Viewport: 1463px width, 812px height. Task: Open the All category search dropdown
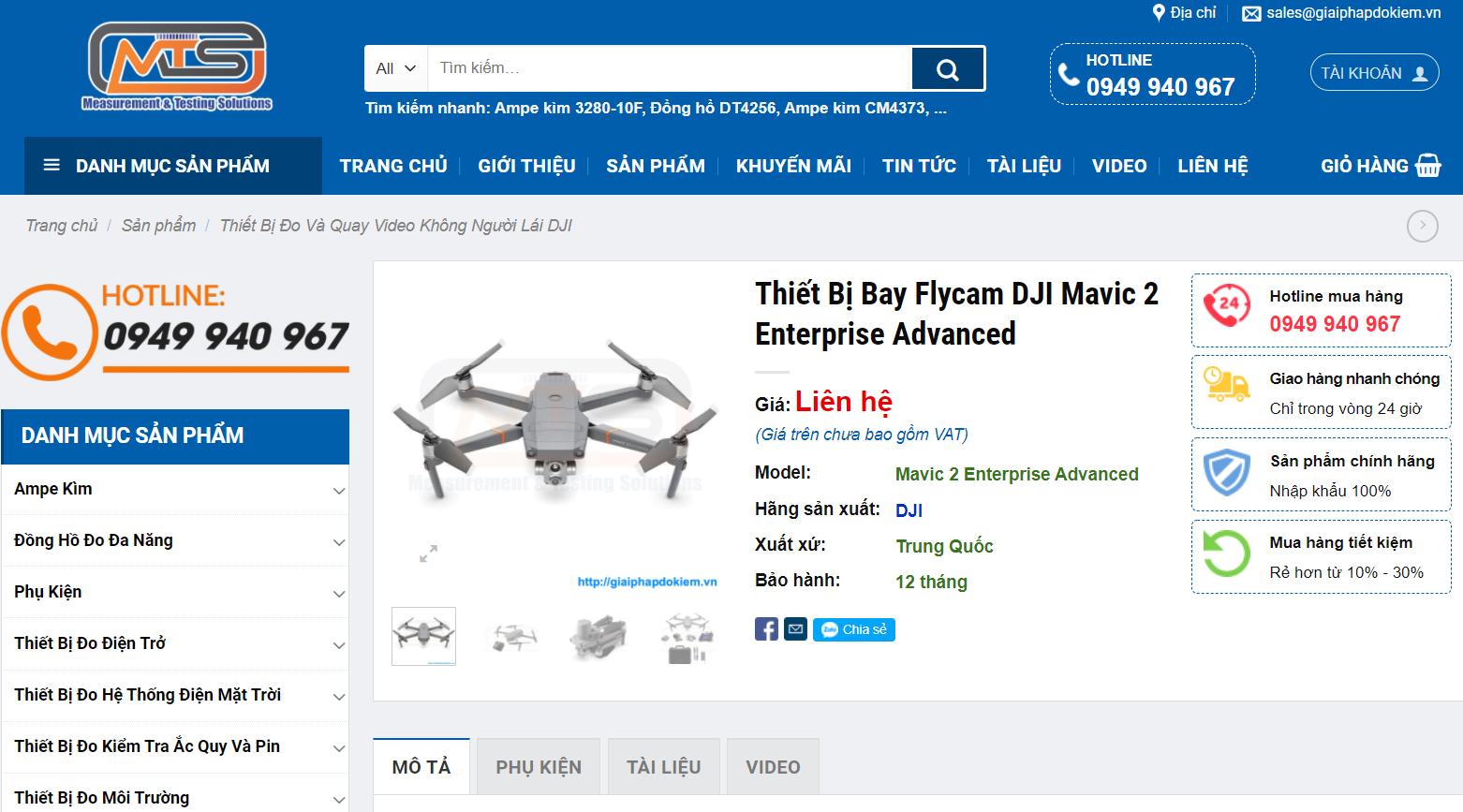395,68
